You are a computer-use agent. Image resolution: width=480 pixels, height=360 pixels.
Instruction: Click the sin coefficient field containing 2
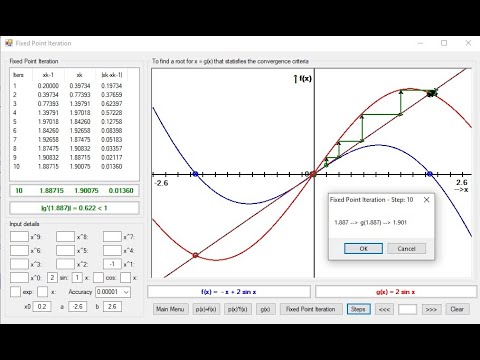(x=52, y=277)
